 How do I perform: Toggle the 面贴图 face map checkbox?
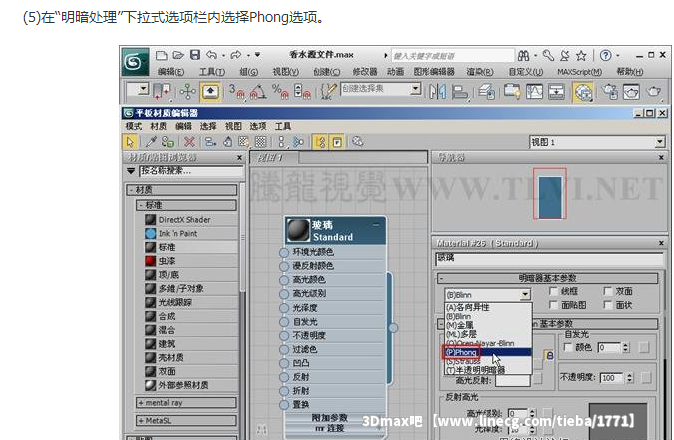coord(554,305)
